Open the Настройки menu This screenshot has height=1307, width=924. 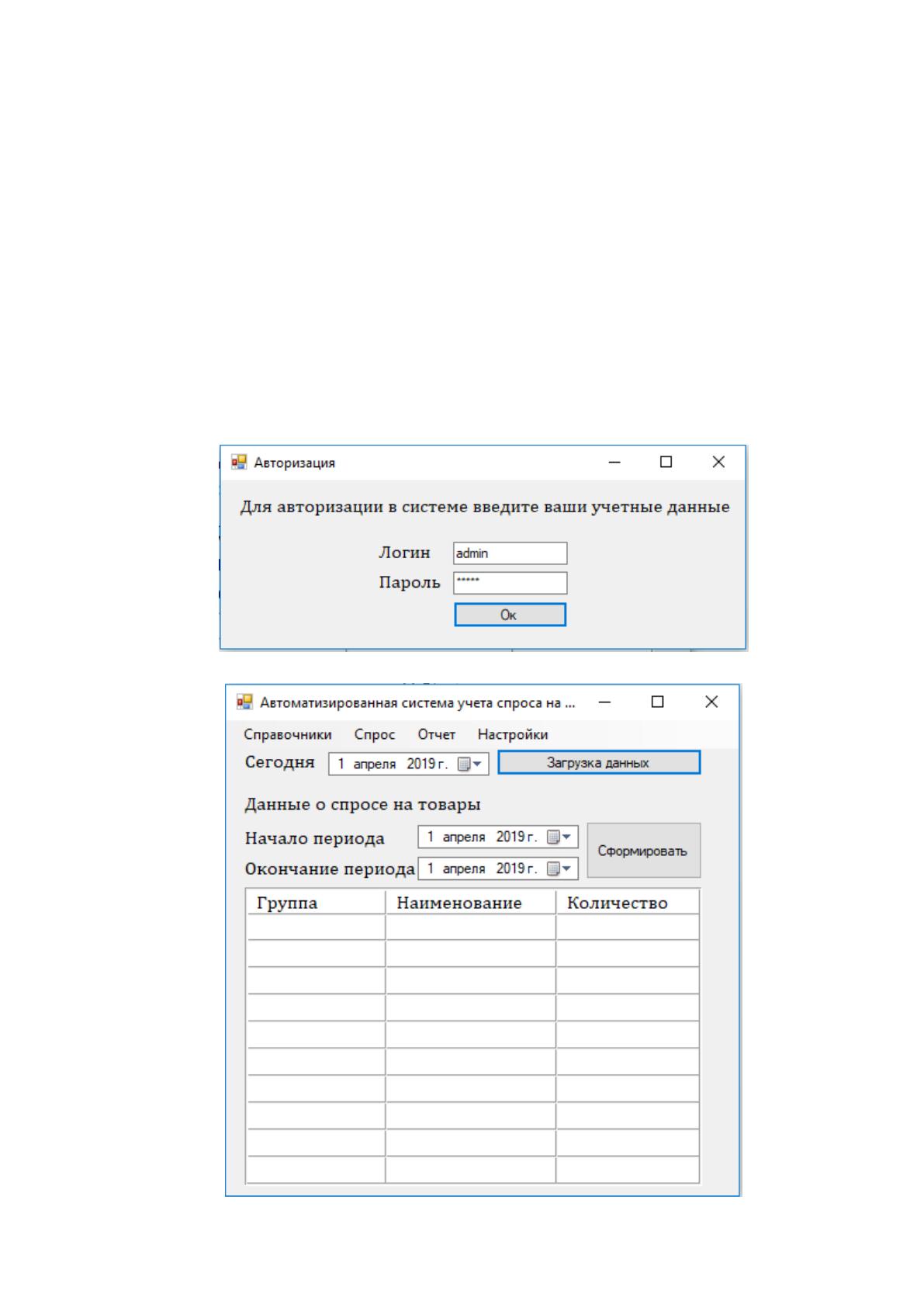tap(513, 734)
